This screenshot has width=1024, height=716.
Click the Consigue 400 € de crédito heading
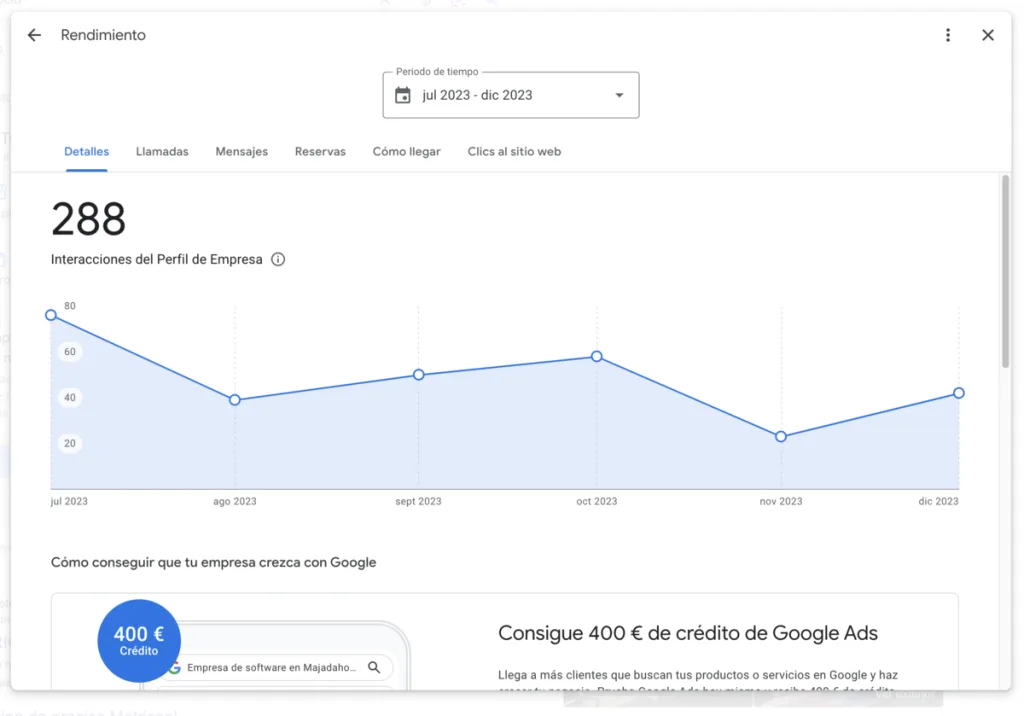coord(688,633)
